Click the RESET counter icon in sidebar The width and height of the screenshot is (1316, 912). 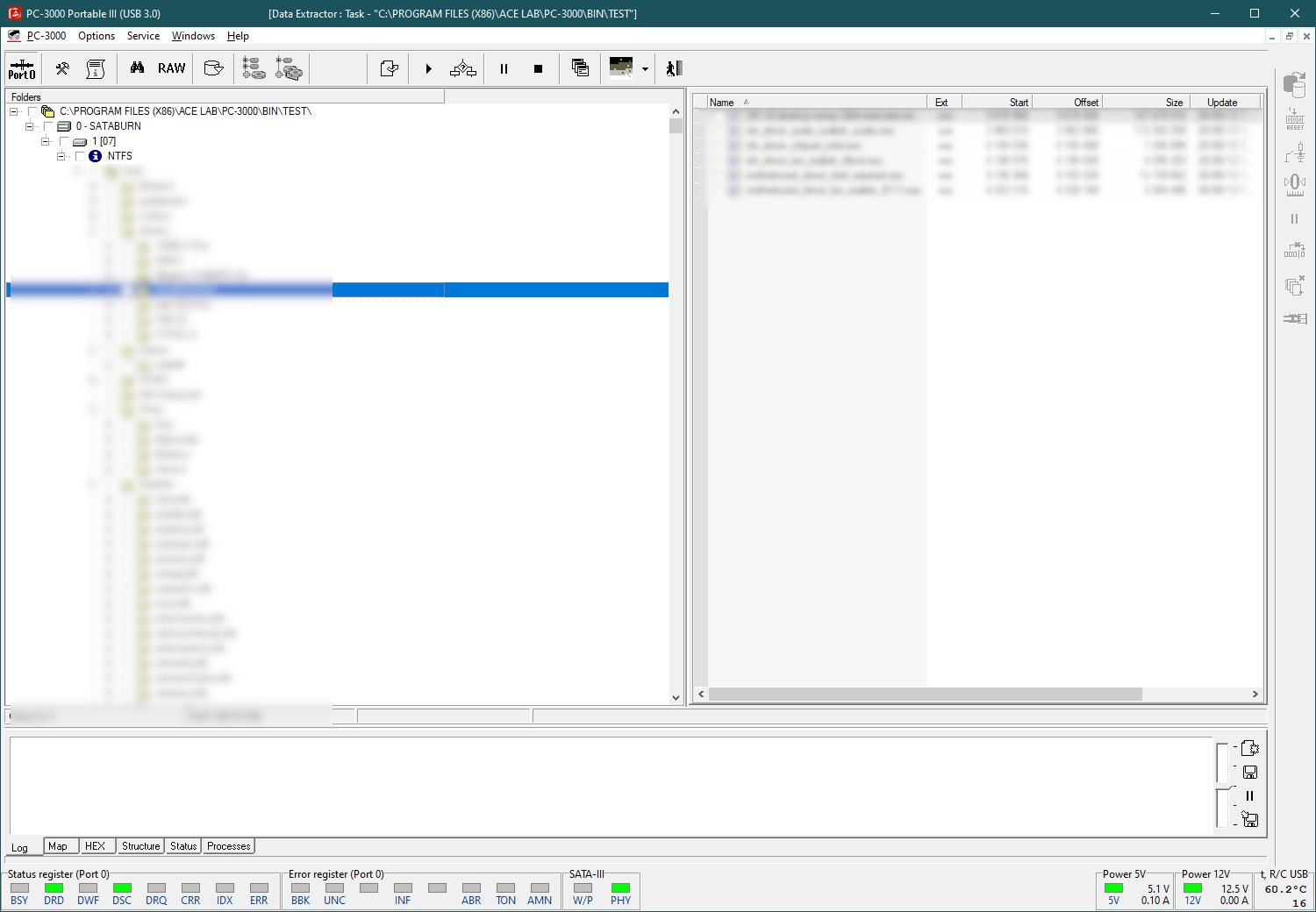click(1295, 119)
